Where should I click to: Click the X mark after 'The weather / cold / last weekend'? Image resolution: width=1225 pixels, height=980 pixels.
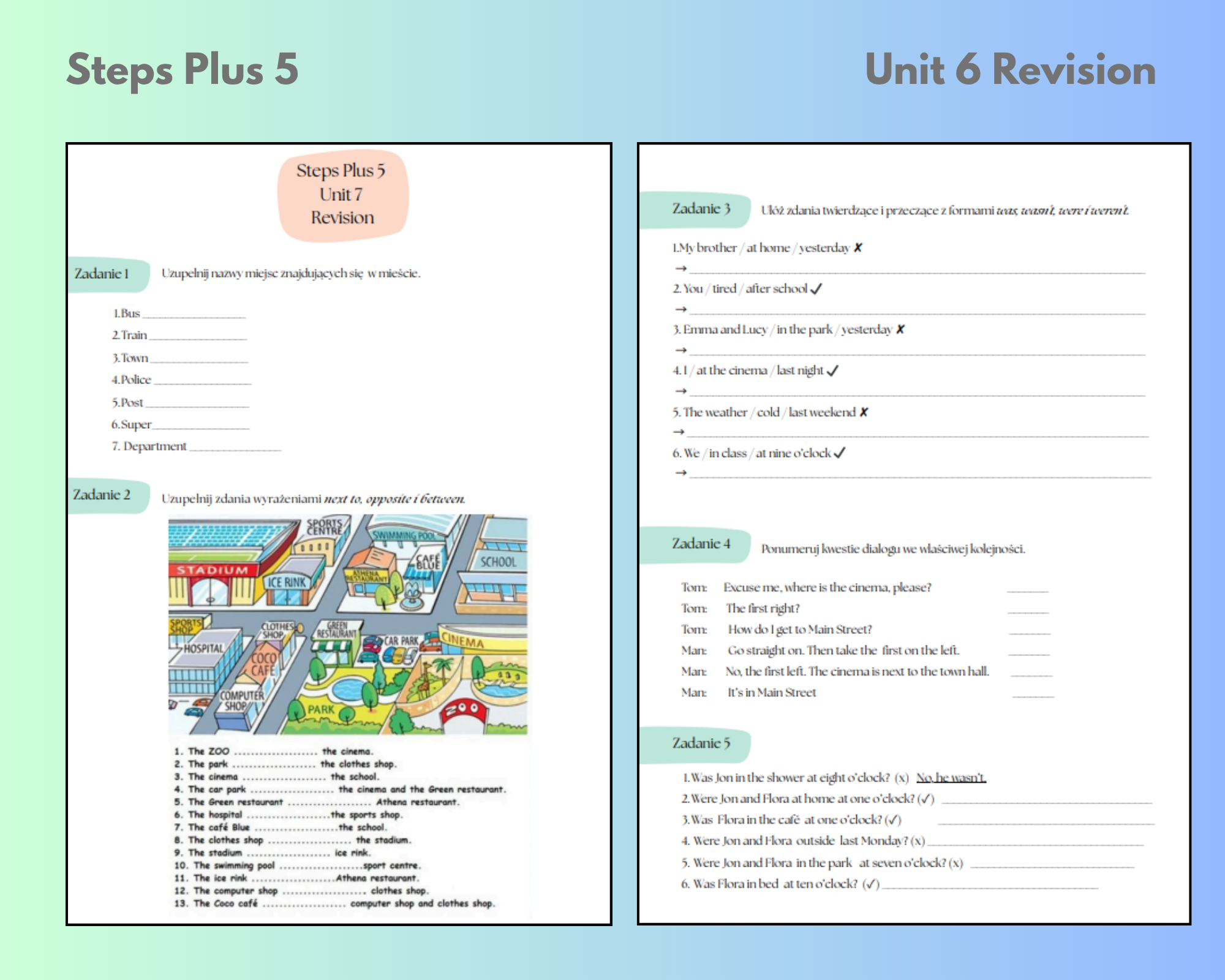pyautogui.click(x=864, y=412)
